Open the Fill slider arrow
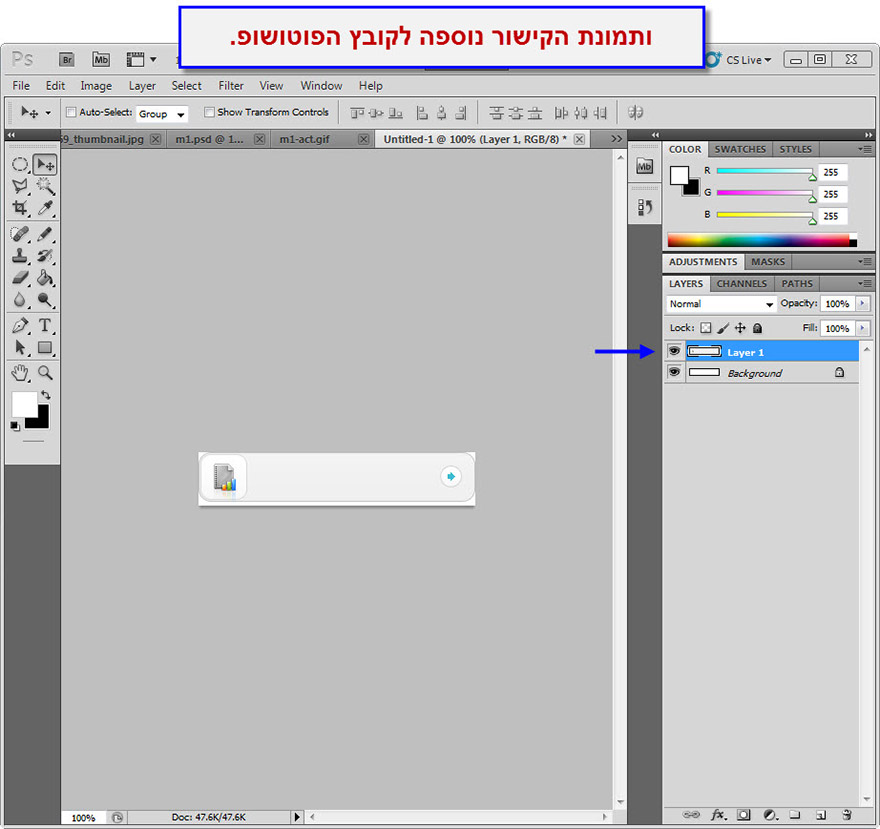 (863, 328)
